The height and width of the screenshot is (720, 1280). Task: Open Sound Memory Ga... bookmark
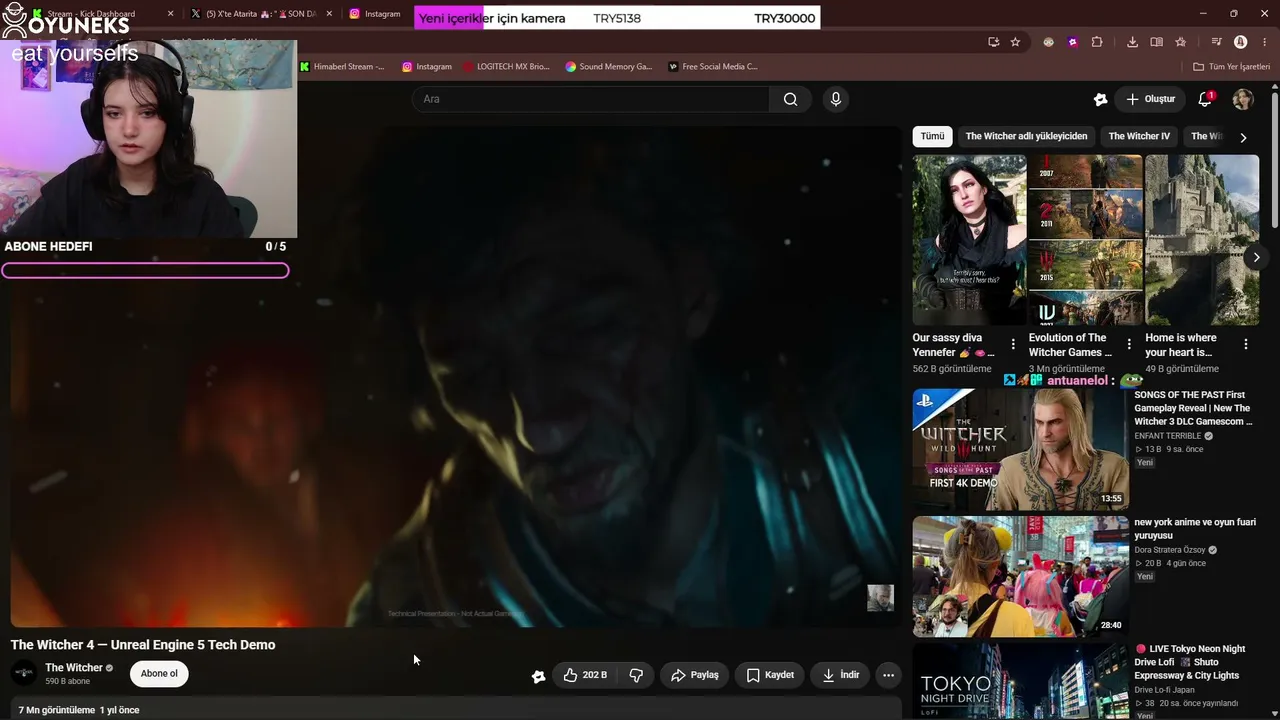pyautogui.click(x=608, y=67)
